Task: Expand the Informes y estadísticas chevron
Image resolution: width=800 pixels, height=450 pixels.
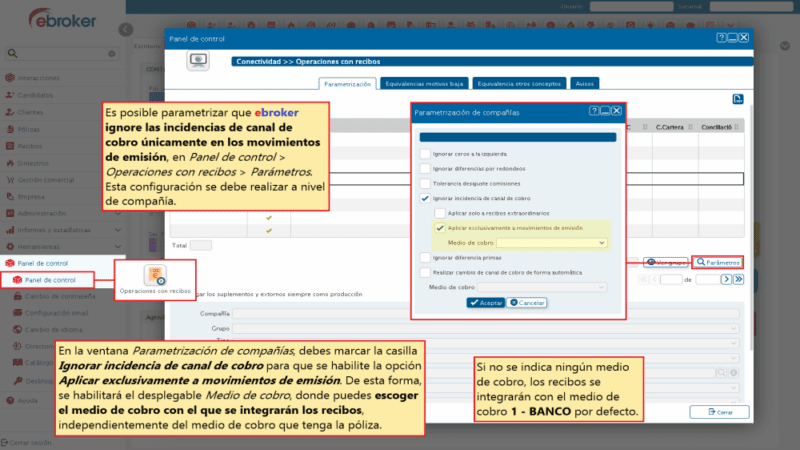Action: 118,230
